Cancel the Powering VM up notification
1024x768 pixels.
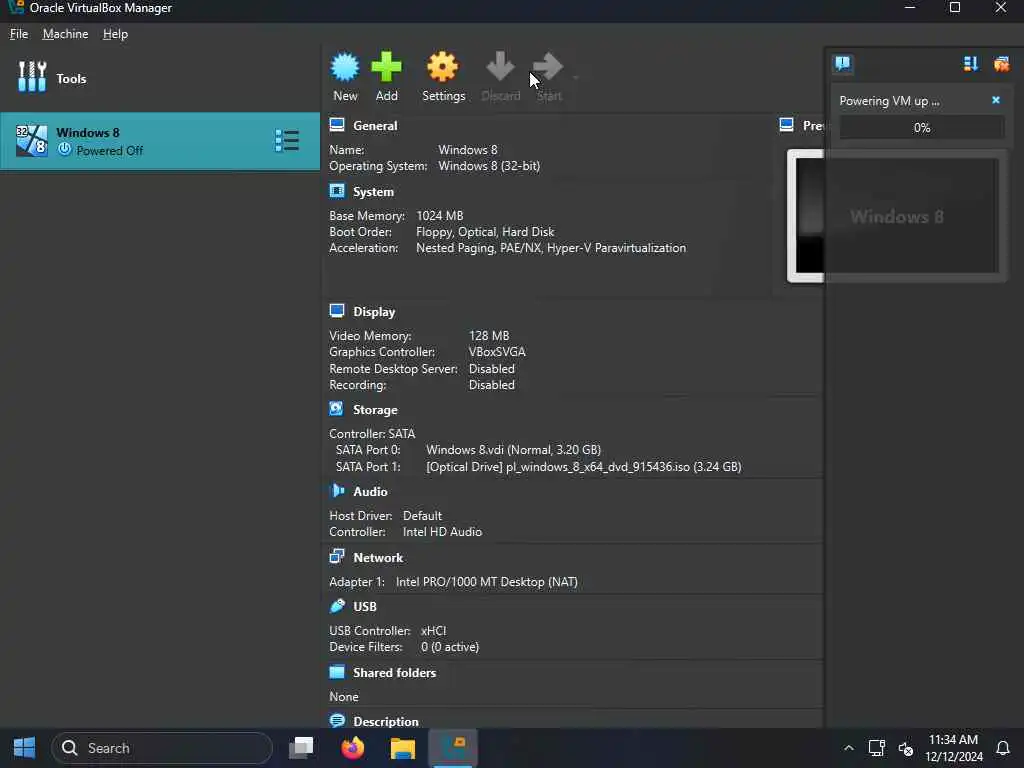(x=995, y=100)
